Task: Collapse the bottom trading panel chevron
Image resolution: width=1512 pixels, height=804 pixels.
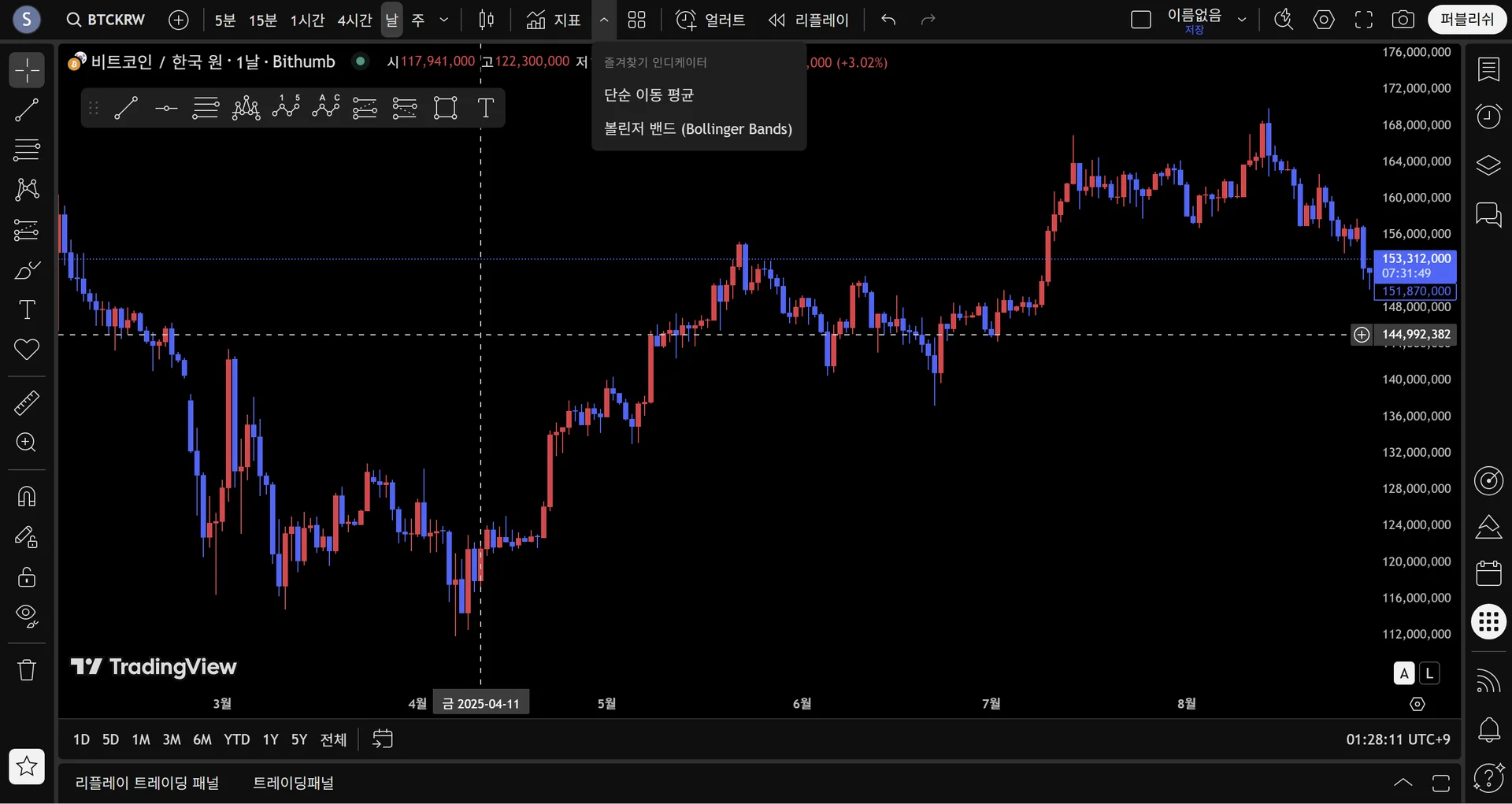Action: pos(1403,783)
